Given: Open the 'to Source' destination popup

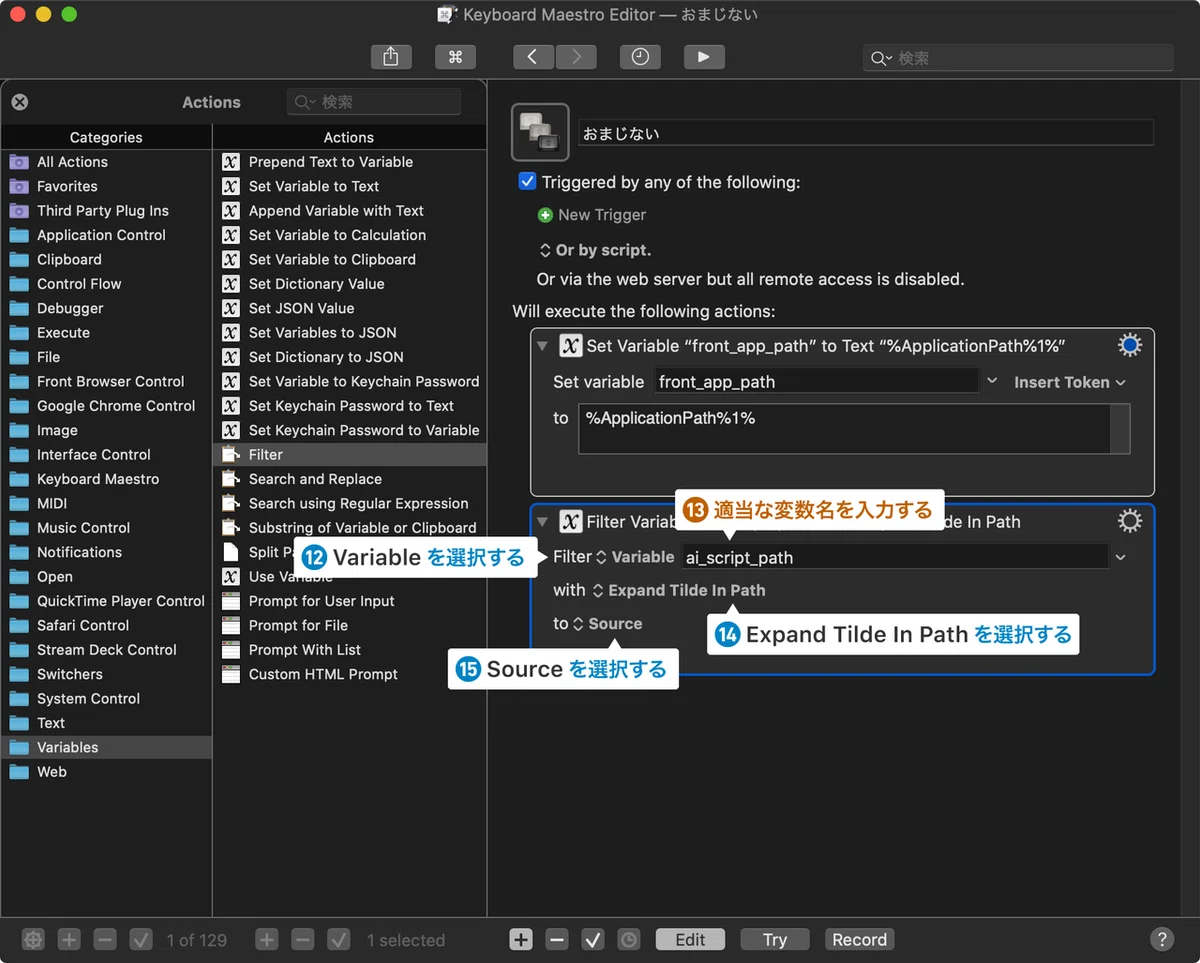Looking at the screenshot, I should coord(607,623).
